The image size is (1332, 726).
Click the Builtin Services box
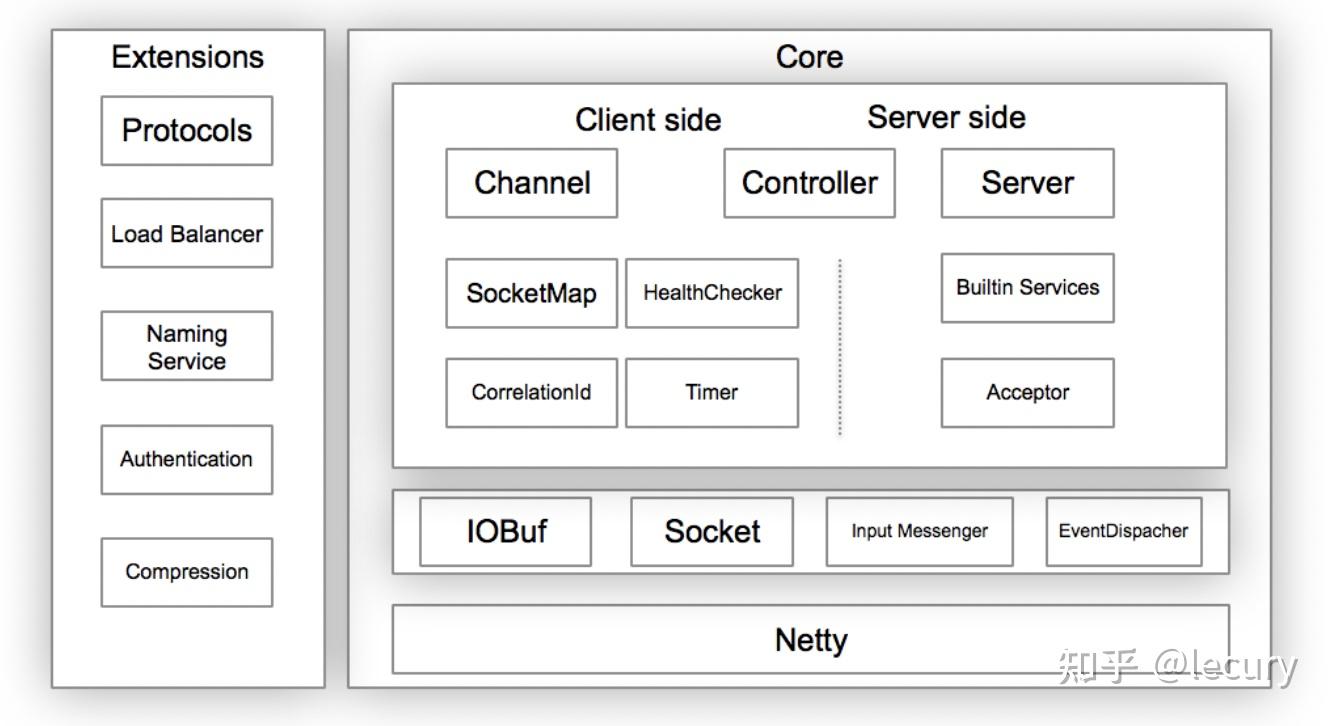click(1027, 288)
